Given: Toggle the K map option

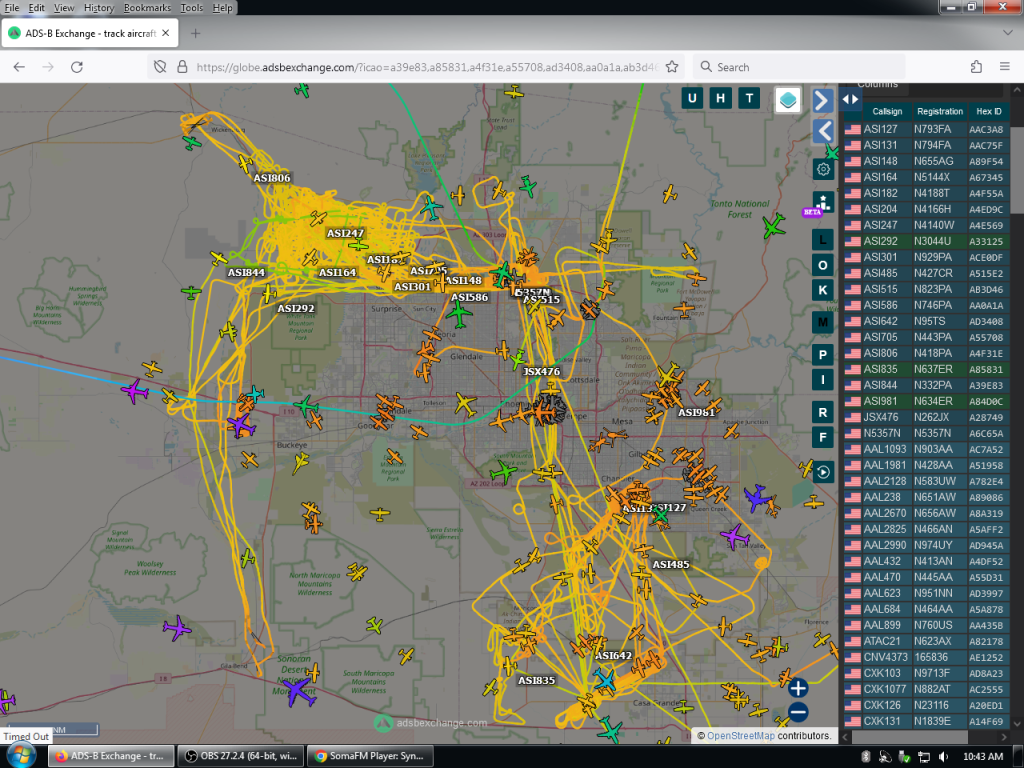Looking at the screenshot, I should click(823, 290).
